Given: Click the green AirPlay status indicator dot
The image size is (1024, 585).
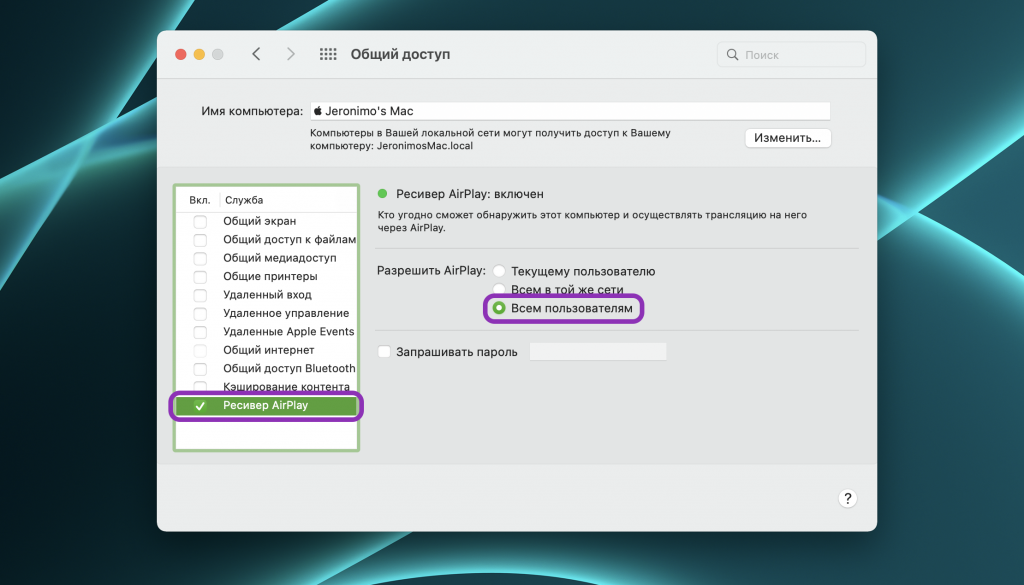Looking at the screenshot, I should click(x=383, y=193).
